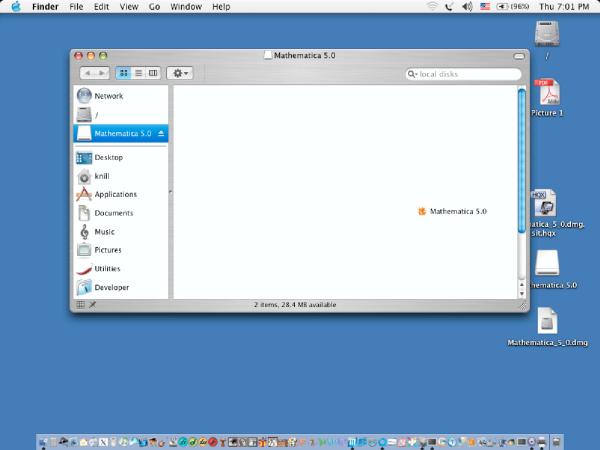This screenshot has height=450, width=600.
Task: Switch to list view mode
Action: coord(138,73)
